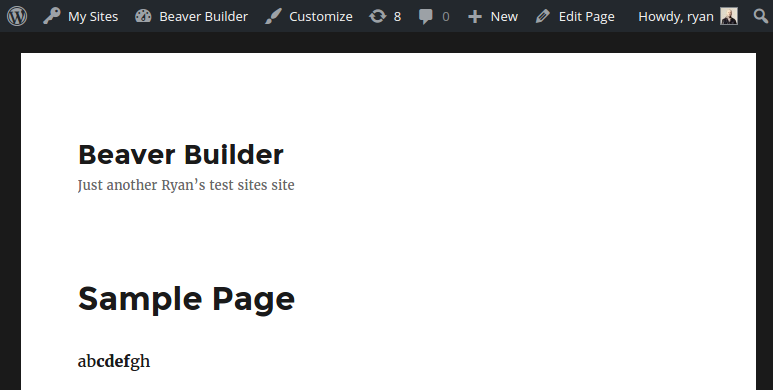View the 8 pending updates
This screenshot has height=390, width=773.
tap(397, 17)
